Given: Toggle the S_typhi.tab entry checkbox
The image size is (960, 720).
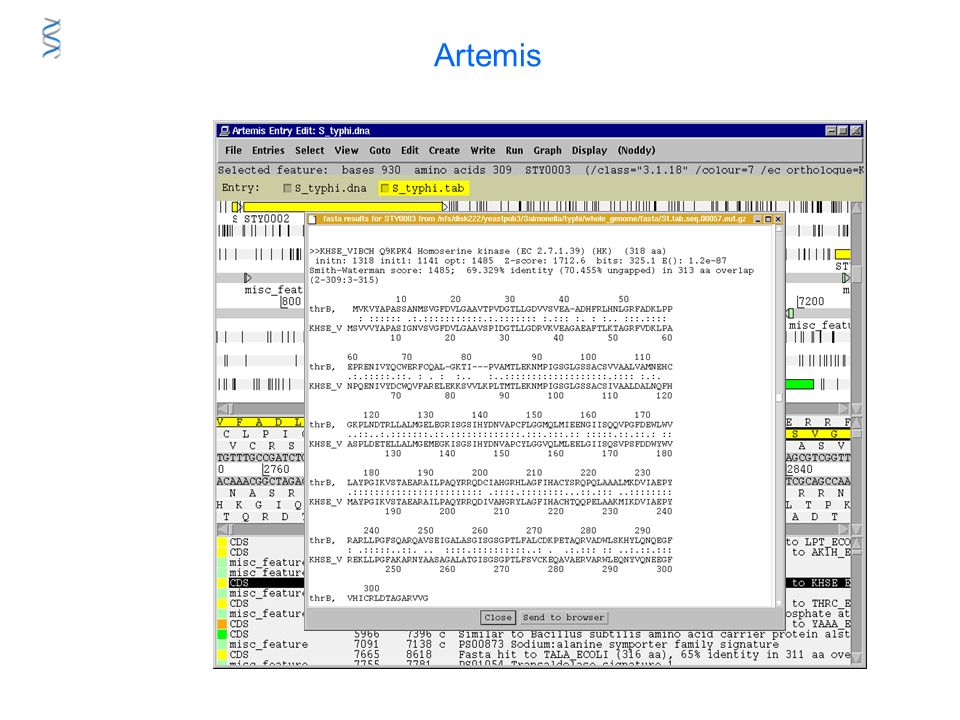Looking at the screenshot, I should (x=384, y=189).
